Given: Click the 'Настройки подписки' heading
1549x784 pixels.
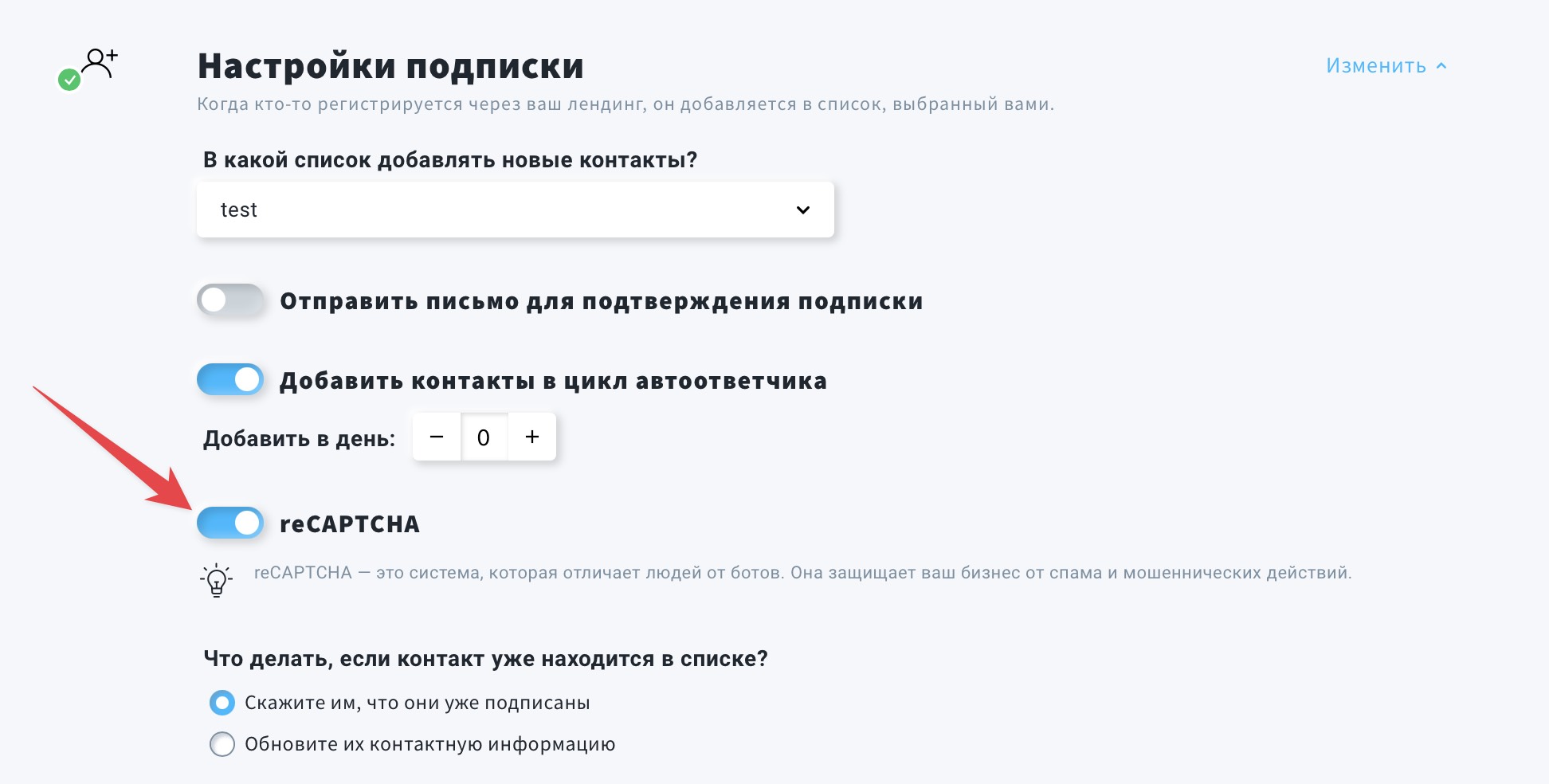Looking at the screenshot, I should click(390, 66).
